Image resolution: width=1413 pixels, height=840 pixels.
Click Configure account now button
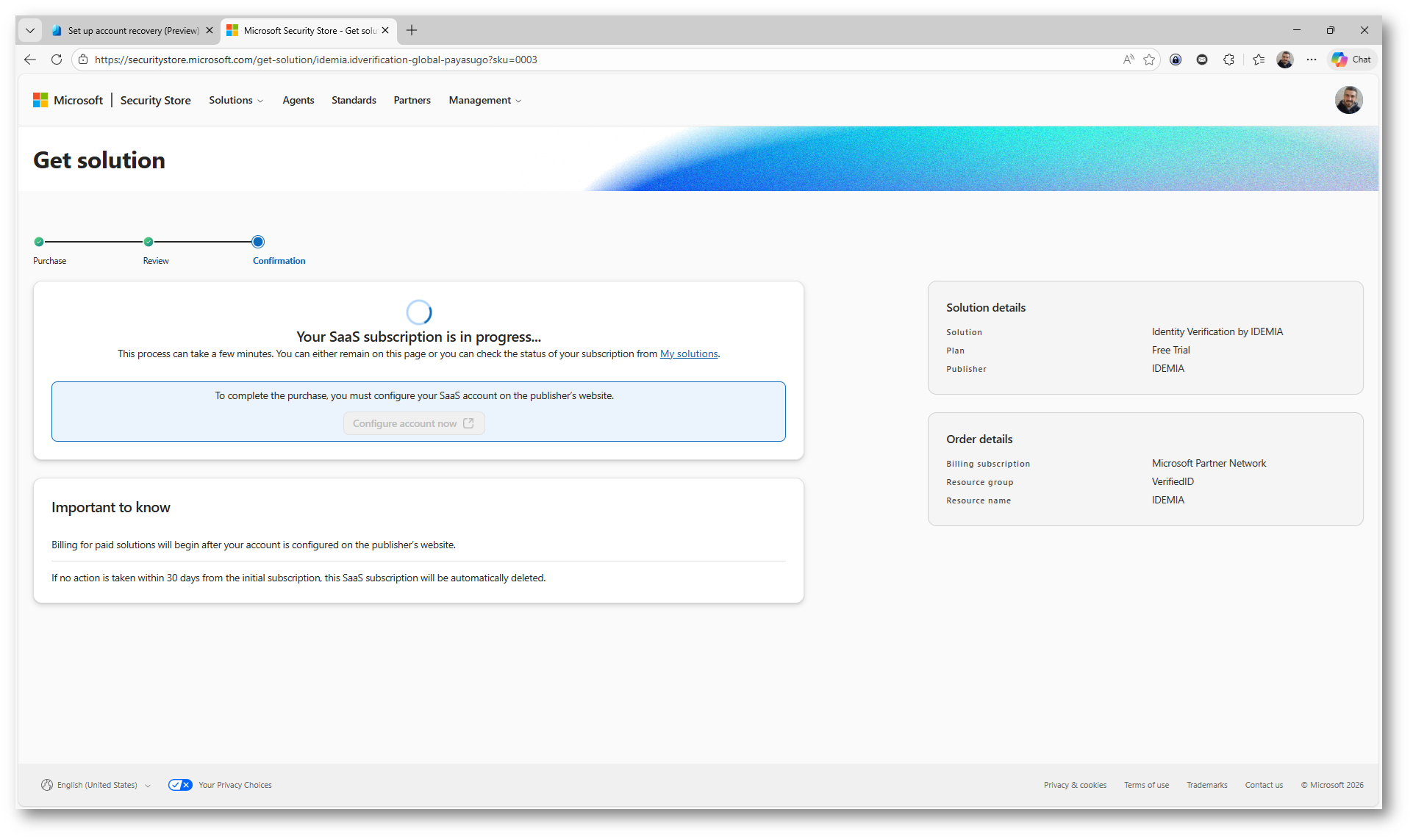tap(413, 423)
